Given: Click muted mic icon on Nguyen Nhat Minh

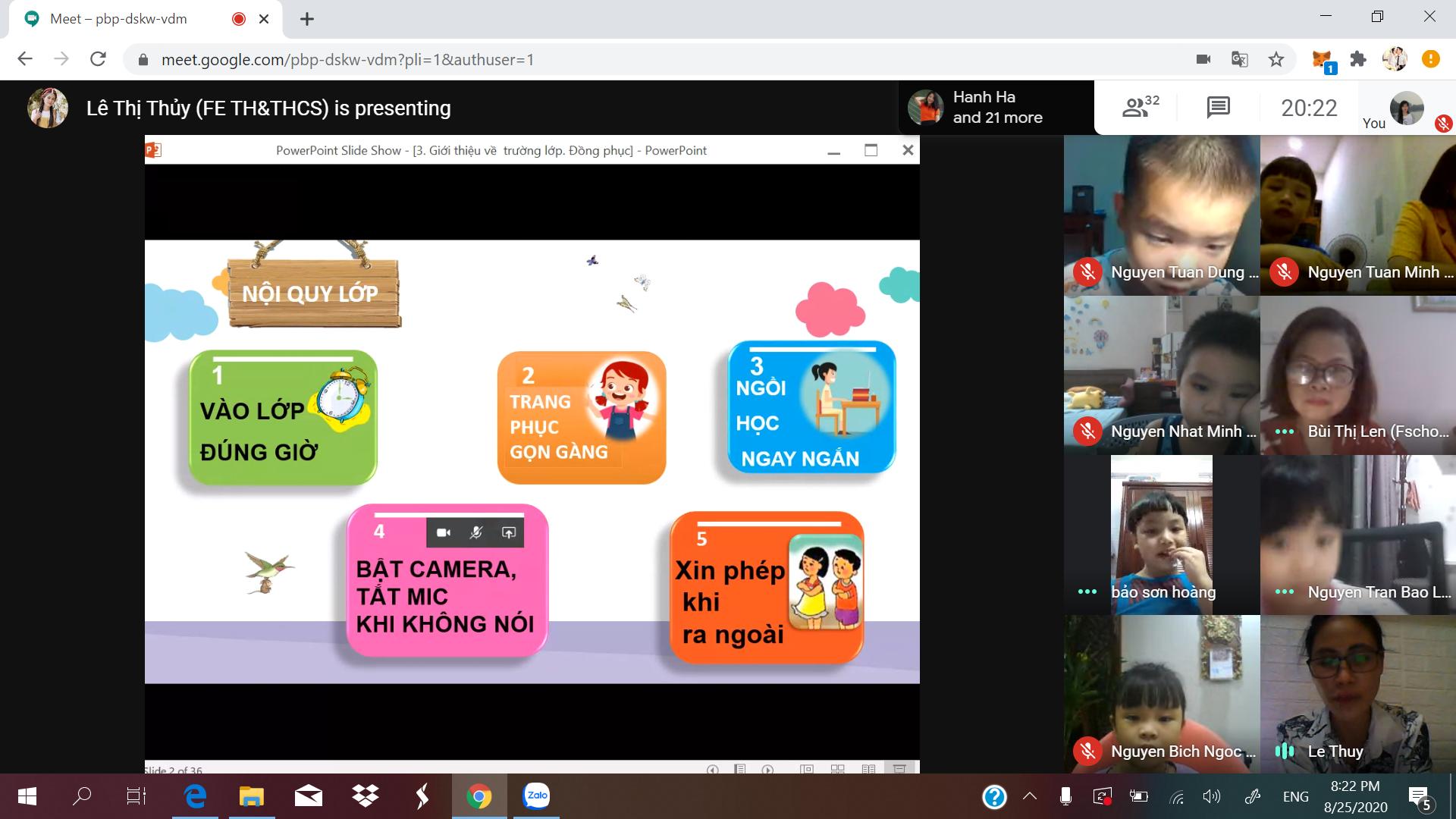Looking at the screenshot, I should click(x=1087, y=431).
